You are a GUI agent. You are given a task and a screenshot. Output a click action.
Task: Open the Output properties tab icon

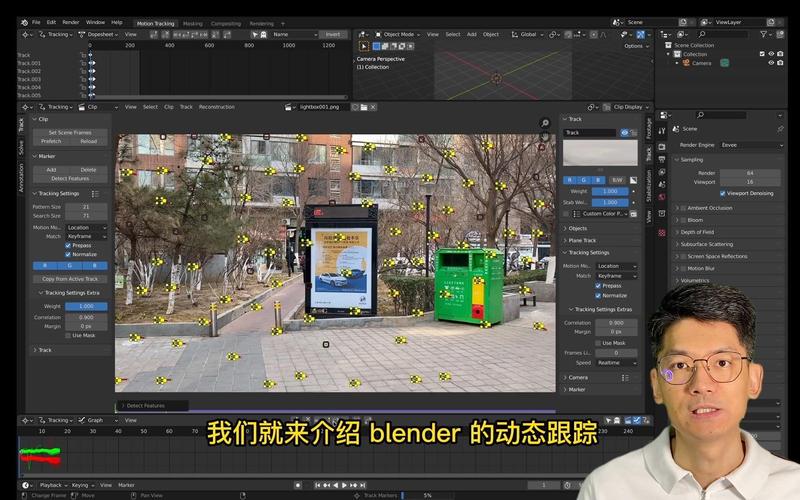pyautogui.click(x=662, y=160)
